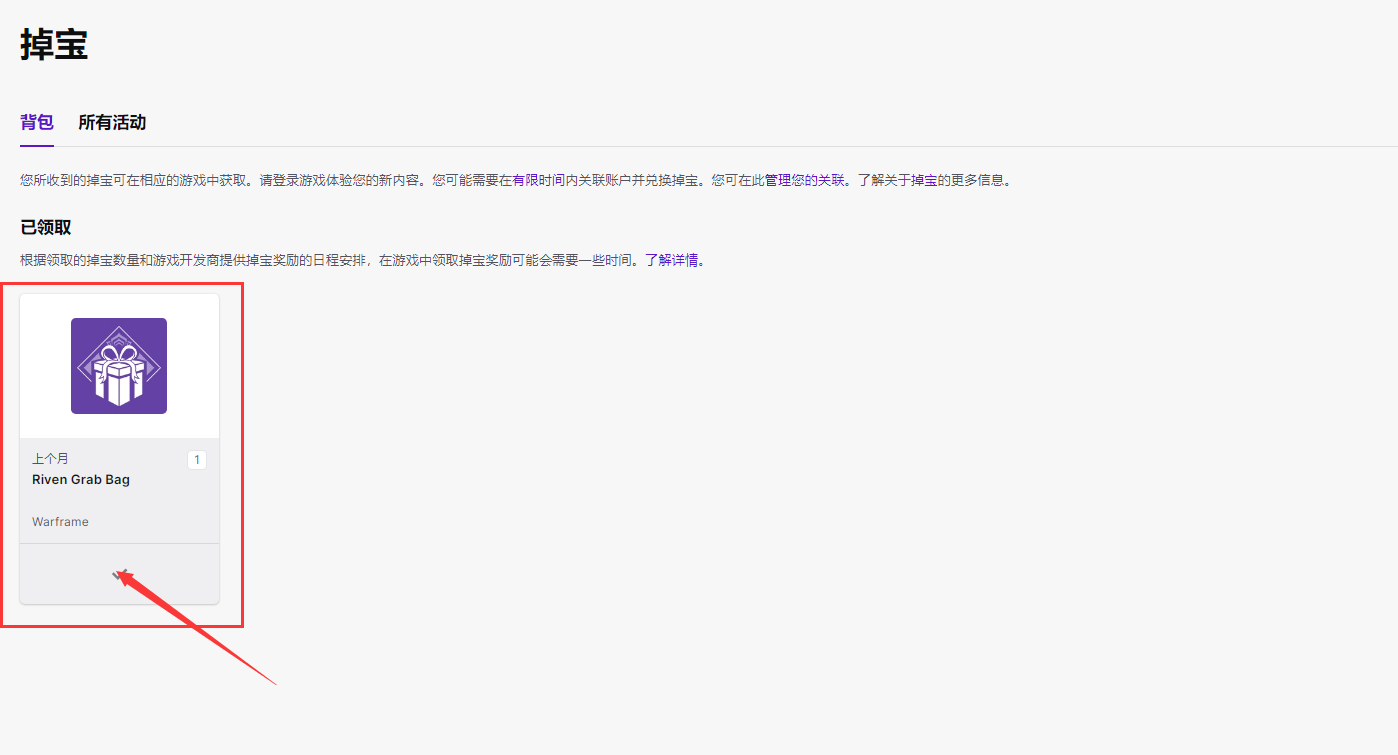Click the quantity badge showing 1
1398x755 pixels.
pyautogui.click(x=197, y=460)
